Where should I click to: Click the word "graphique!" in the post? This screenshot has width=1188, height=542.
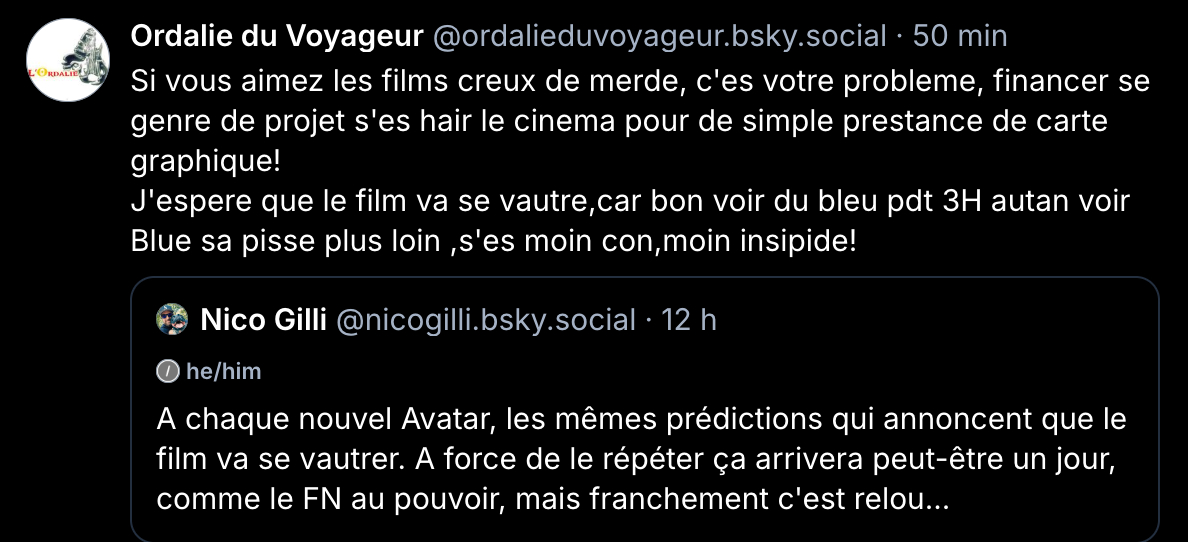point(207,161)
